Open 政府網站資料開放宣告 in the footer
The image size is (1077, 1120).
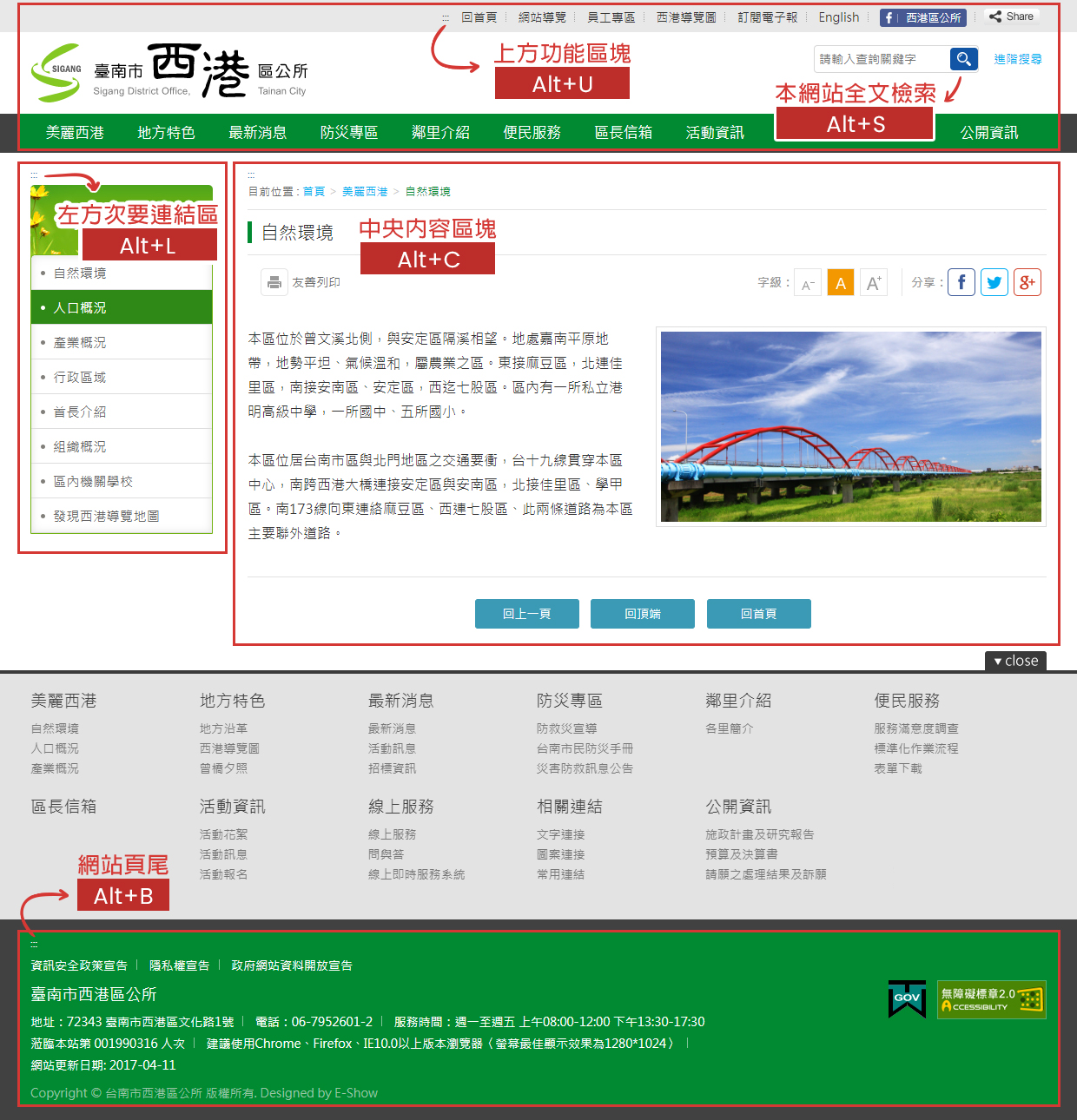[292, 965]
